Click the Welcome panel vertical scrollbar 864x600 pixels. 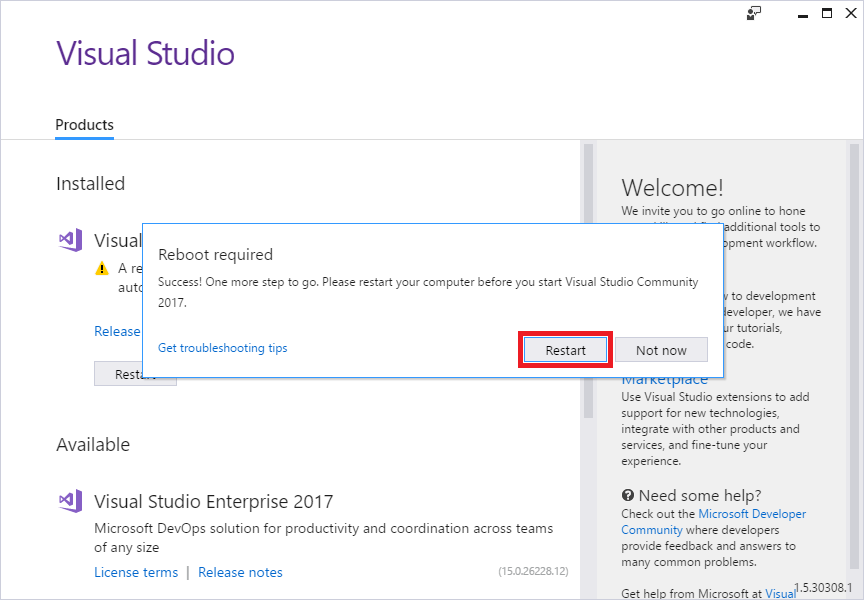[x=854, y=300]
